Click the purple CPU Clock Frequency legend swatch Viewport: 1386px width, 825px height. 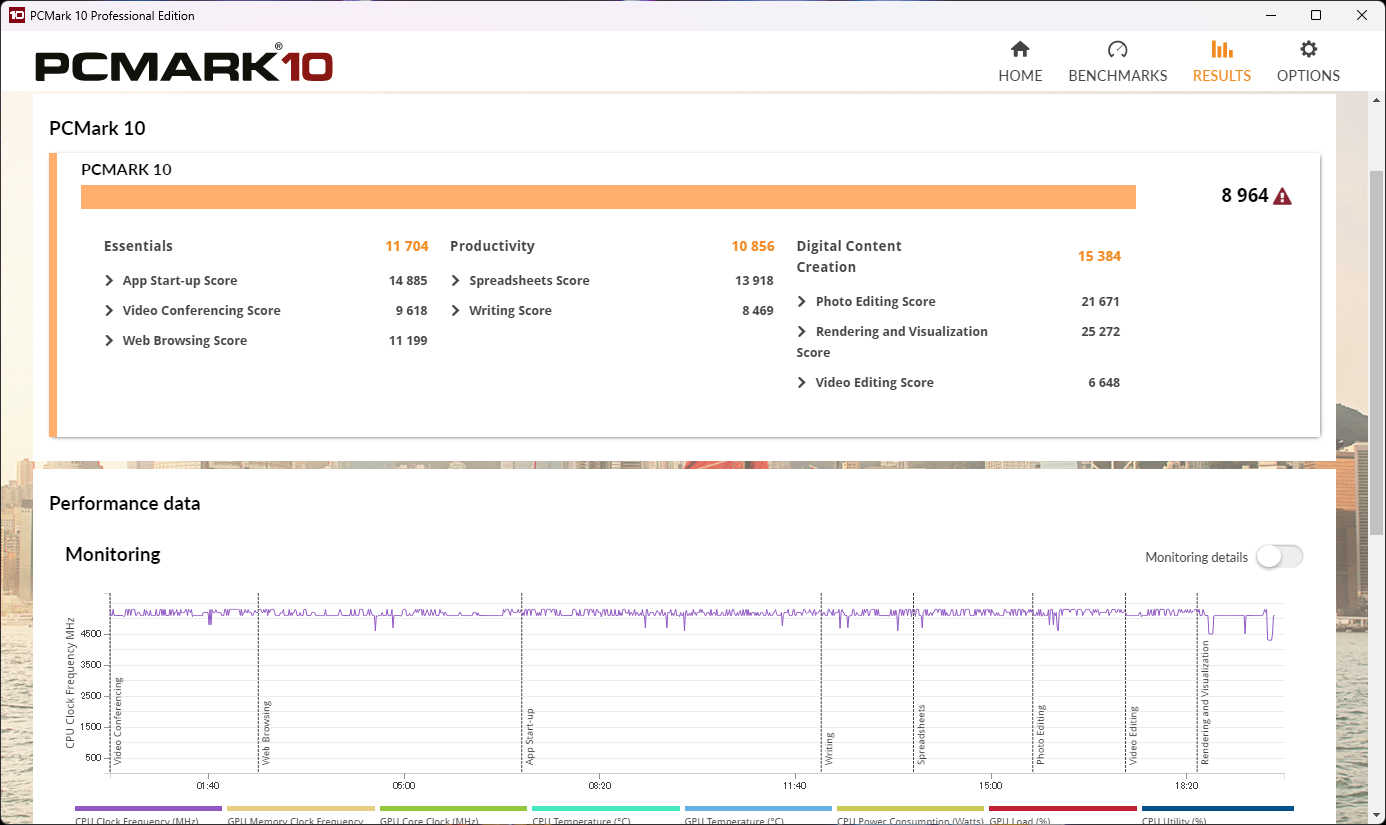[x=149, y=809]
